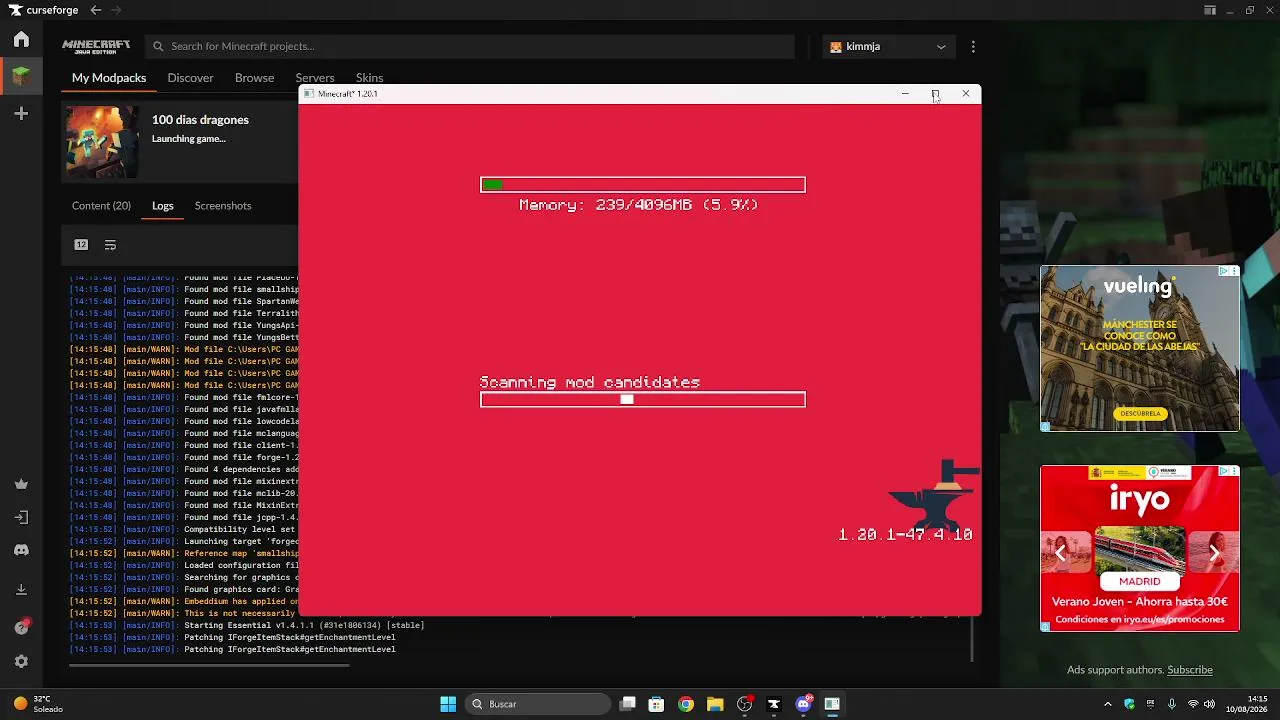Open File Explorer from the taskbar

pyautogui.click(x=715, y=704)
